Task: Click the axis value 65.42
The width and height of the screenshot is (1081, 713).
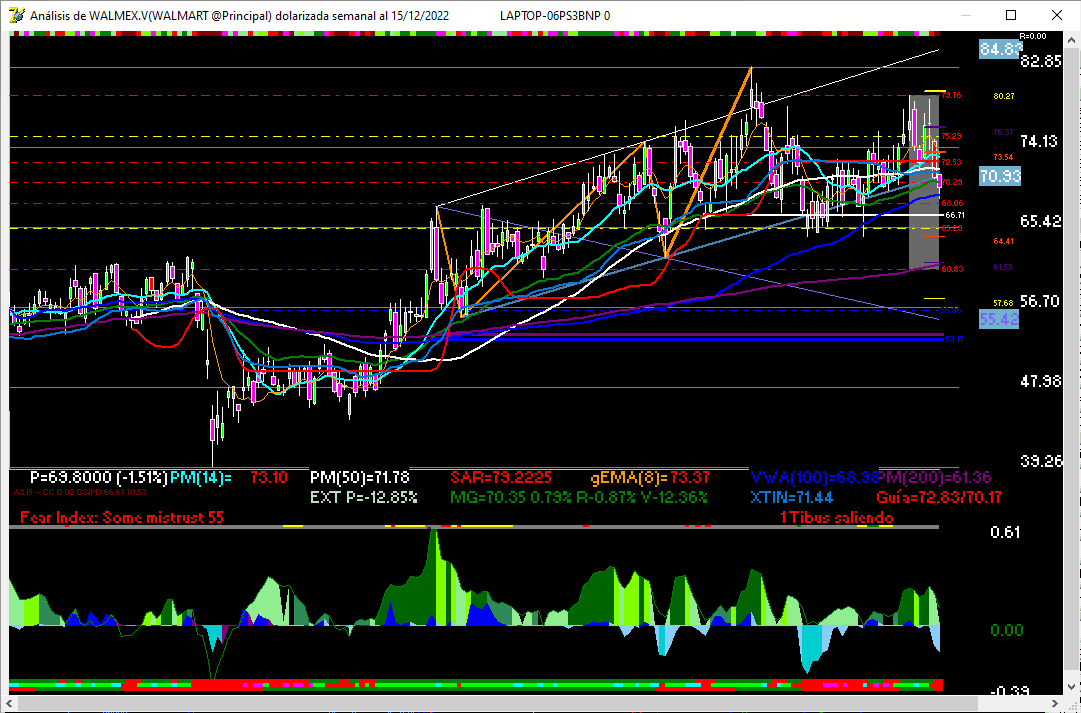Action: click(1041, 221)
